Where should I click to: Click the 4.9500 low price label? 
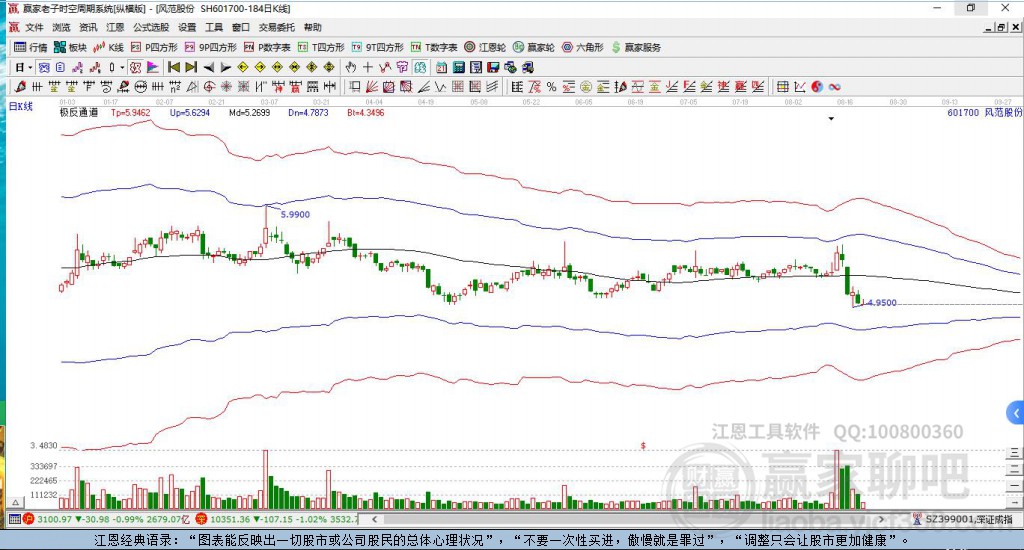tap(881, 302)
